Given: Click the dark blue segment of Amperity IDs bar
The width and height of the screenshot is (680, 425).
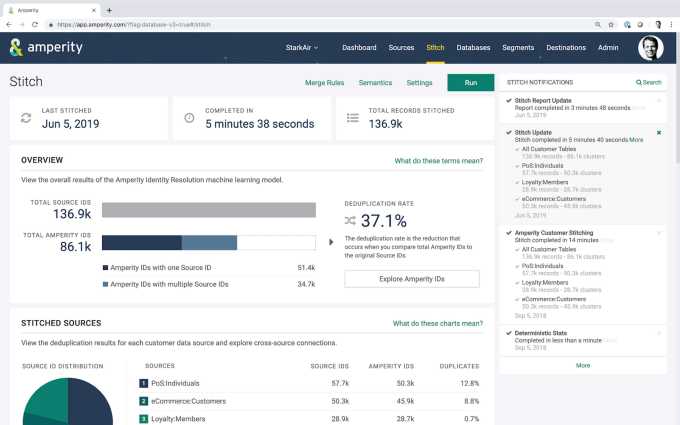Looking at the screenshot, I should click(141, 242).
